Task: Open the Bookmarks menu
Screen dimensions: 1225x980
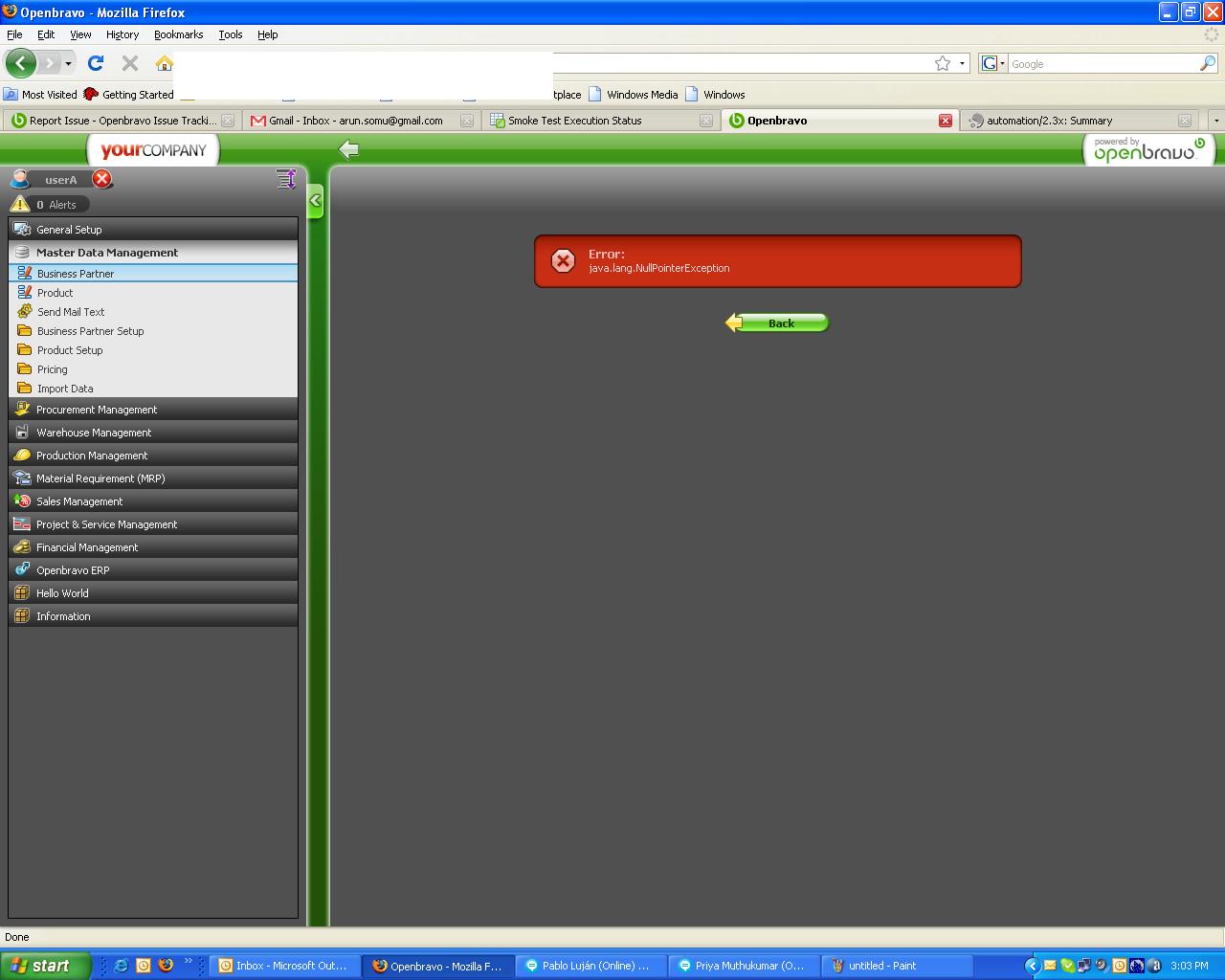Action: [178, 34]
